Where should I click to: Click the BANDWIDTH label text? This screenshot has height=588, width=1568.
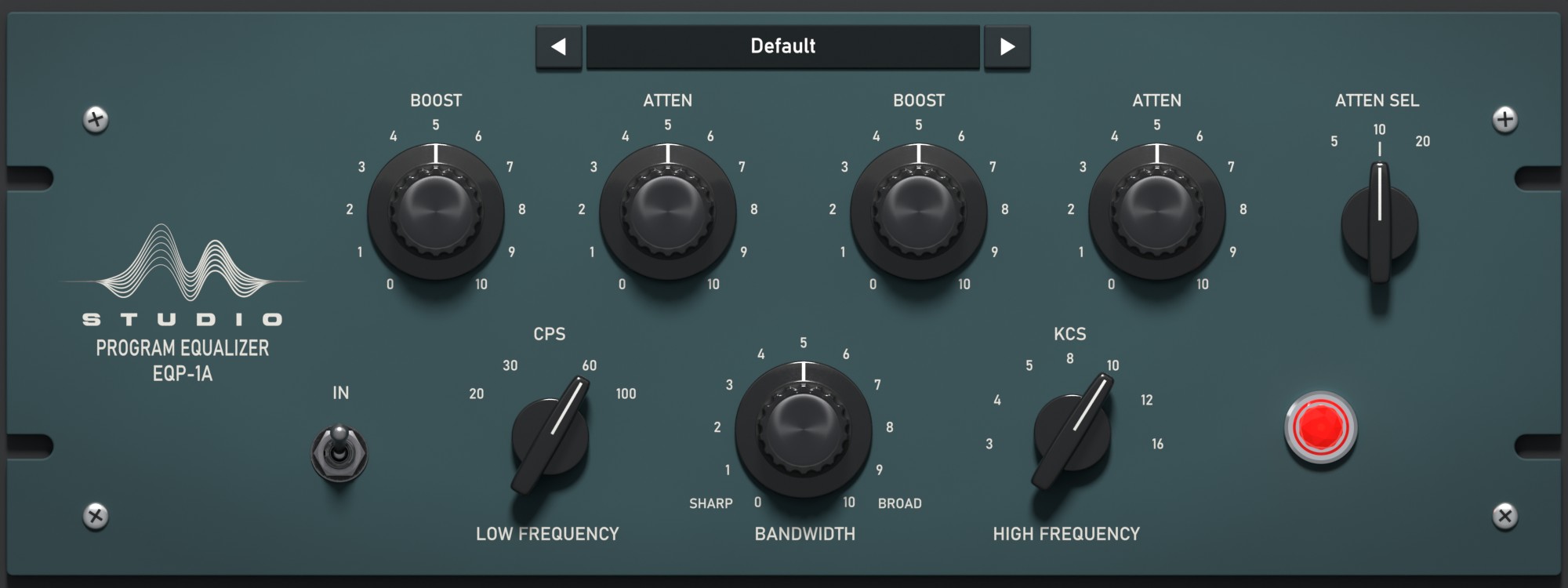click(805, 534)
